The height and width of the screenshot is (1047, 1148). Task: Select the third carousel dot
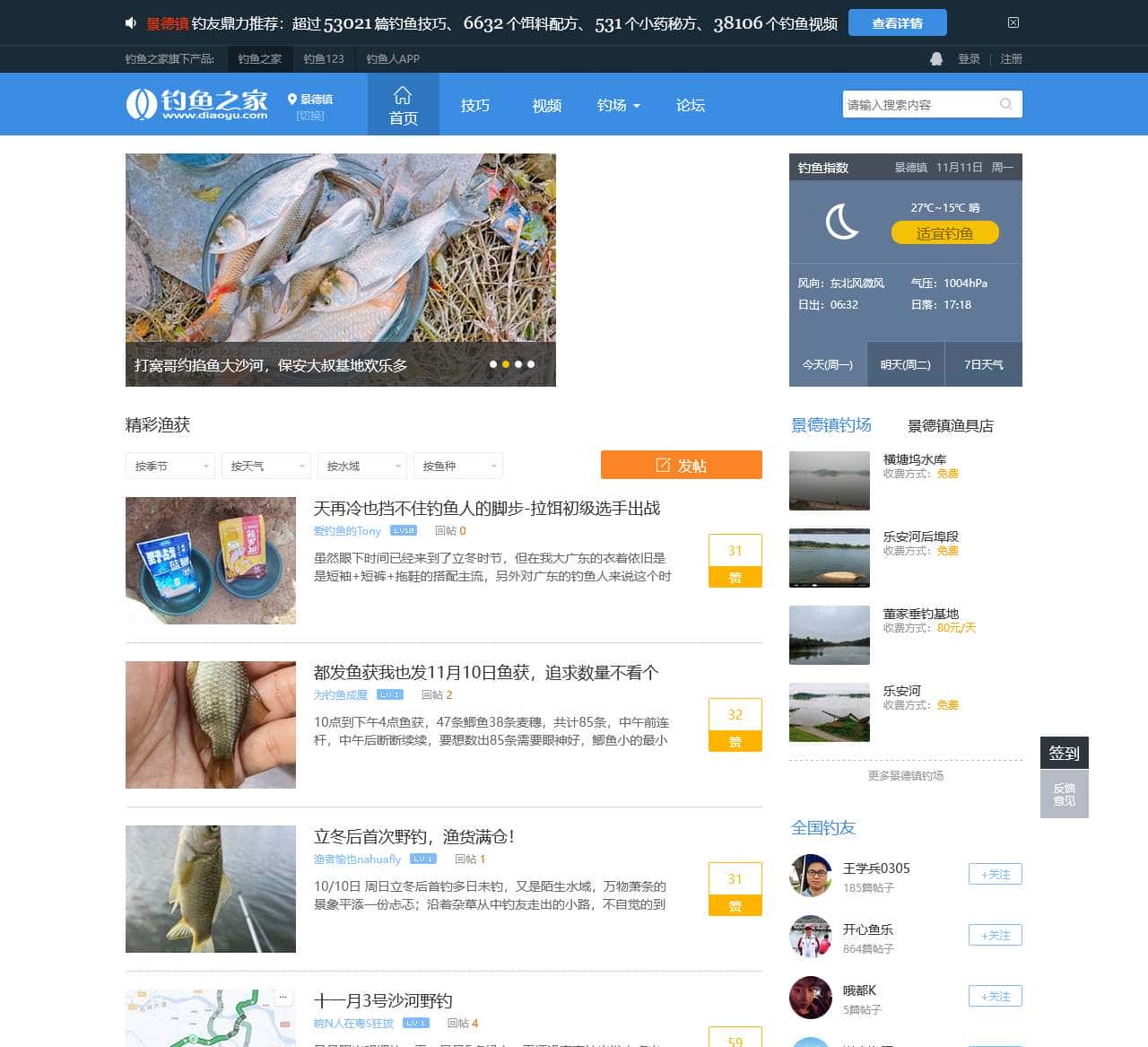518,364
